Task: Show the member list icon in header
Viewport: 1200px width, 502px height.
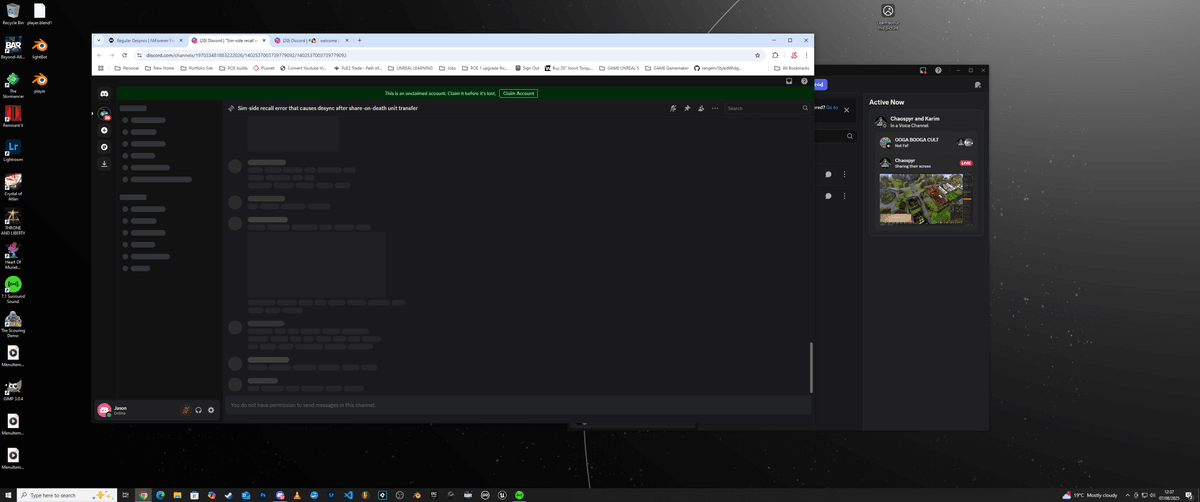Action: coord(701,108)
